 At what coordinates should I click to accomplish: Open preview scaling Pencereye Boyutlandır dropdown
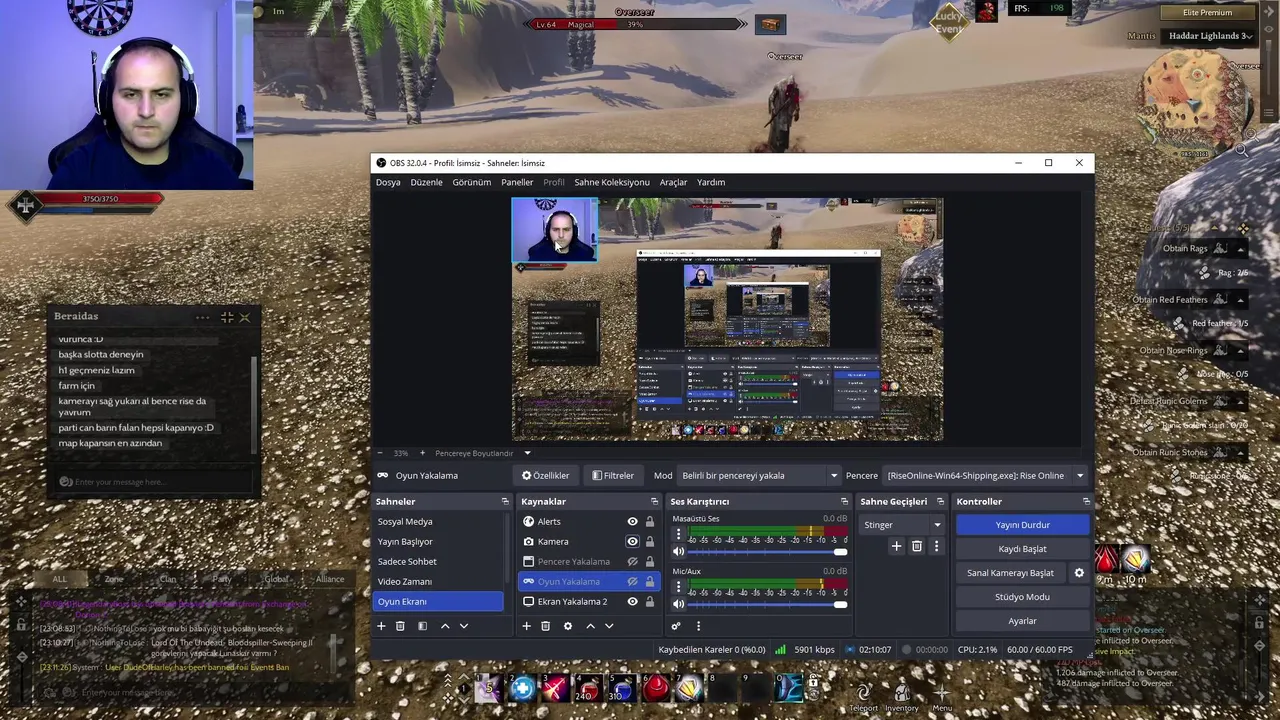(482, 453)
